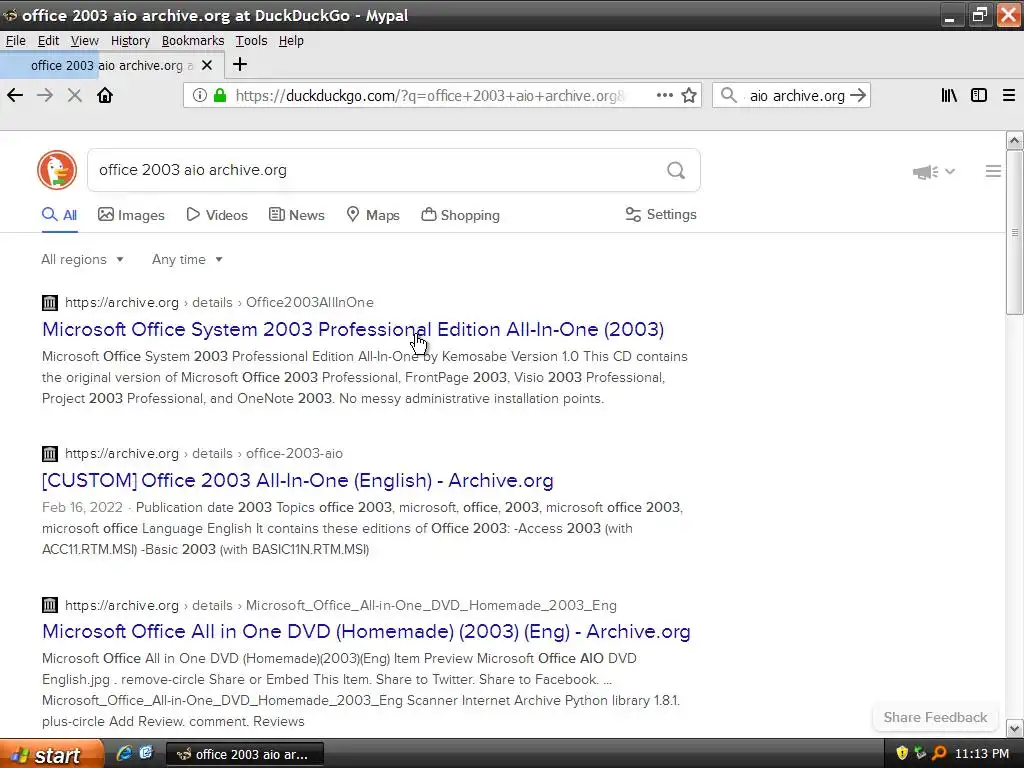
Task: Show site information icon in address bar
Action: (200, 95)
